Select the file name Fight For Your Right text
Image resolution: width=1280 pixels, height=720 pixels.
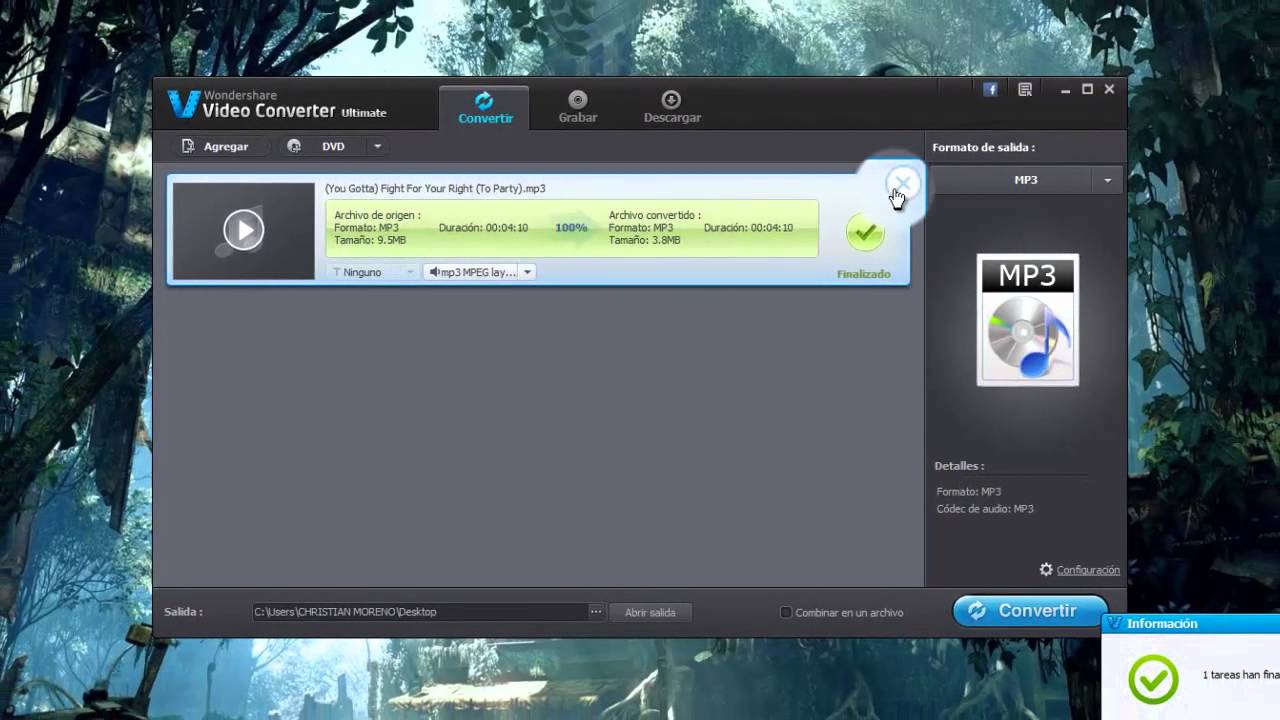click(435, 188)
